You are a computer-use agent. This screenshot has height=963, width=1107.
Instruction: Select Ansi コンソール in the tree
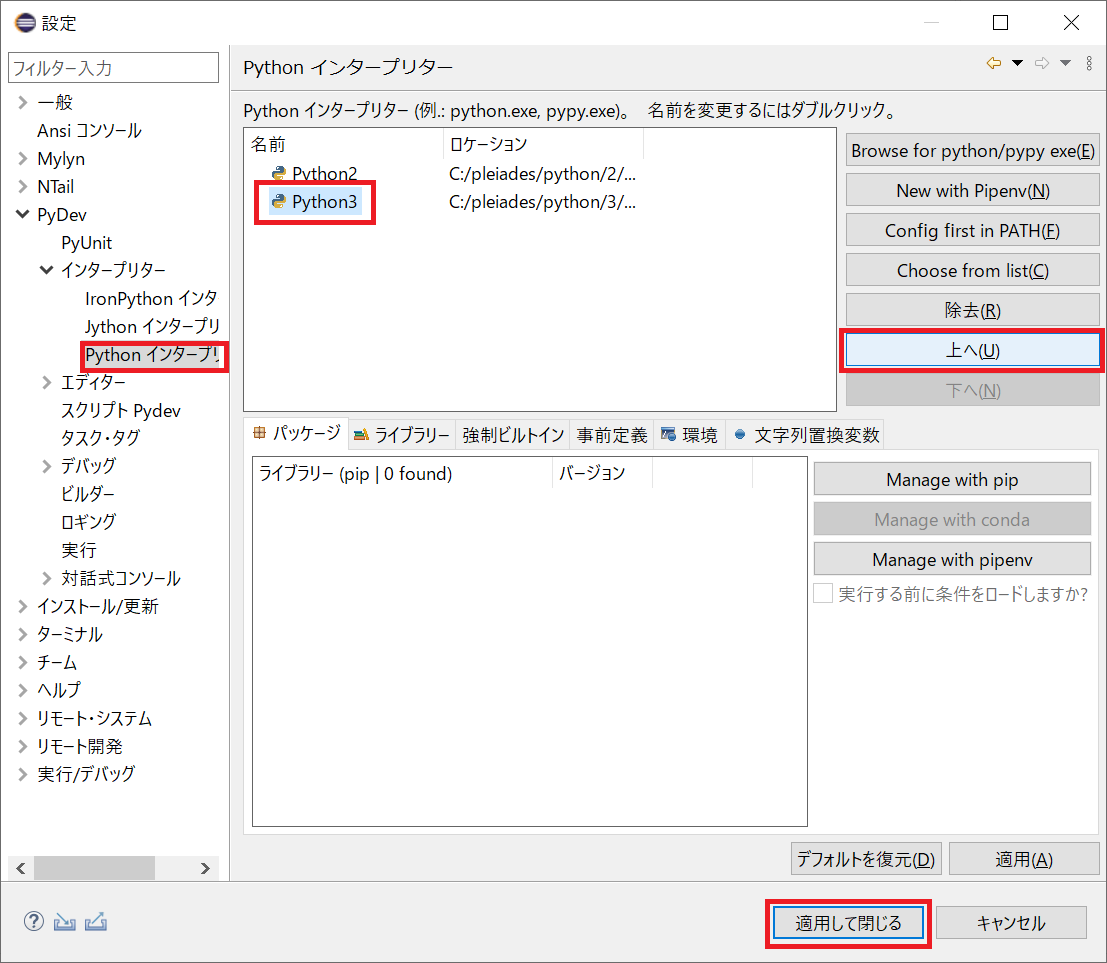(89, 131)
